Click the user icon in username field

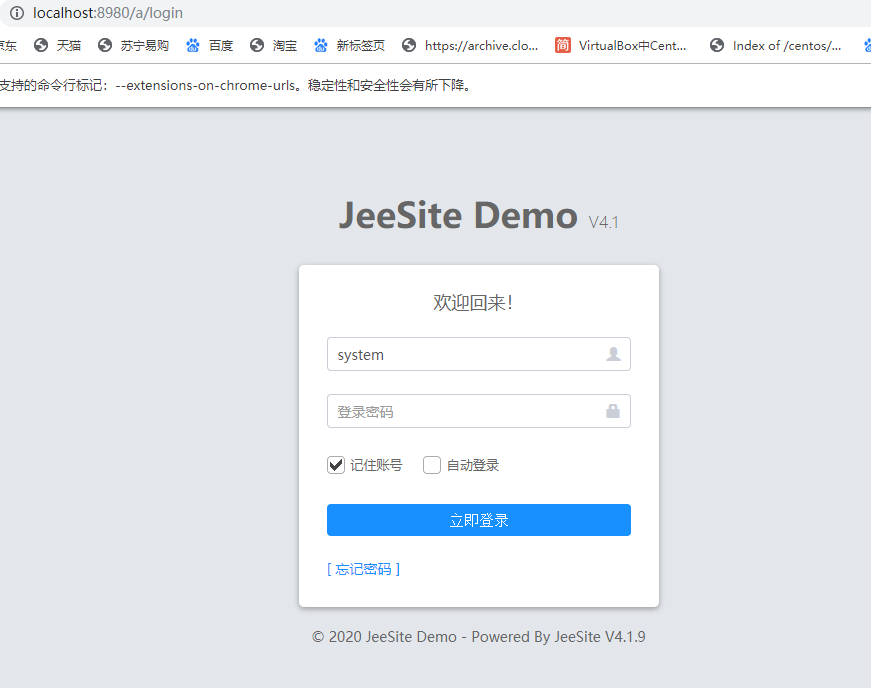coord(613,354)
